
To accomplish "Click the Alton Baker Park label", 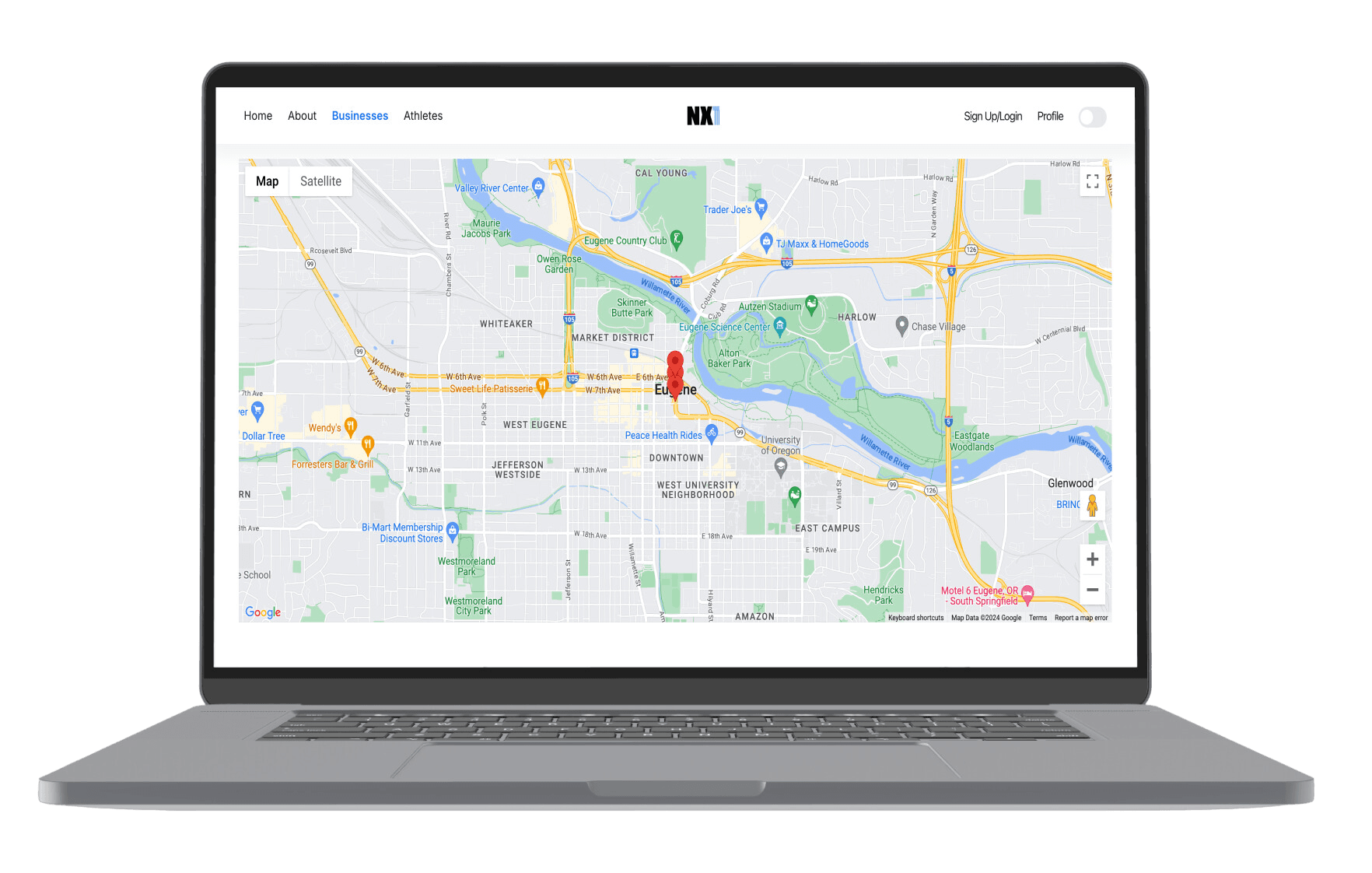I will pyautogui.click(x=729, y=358).
